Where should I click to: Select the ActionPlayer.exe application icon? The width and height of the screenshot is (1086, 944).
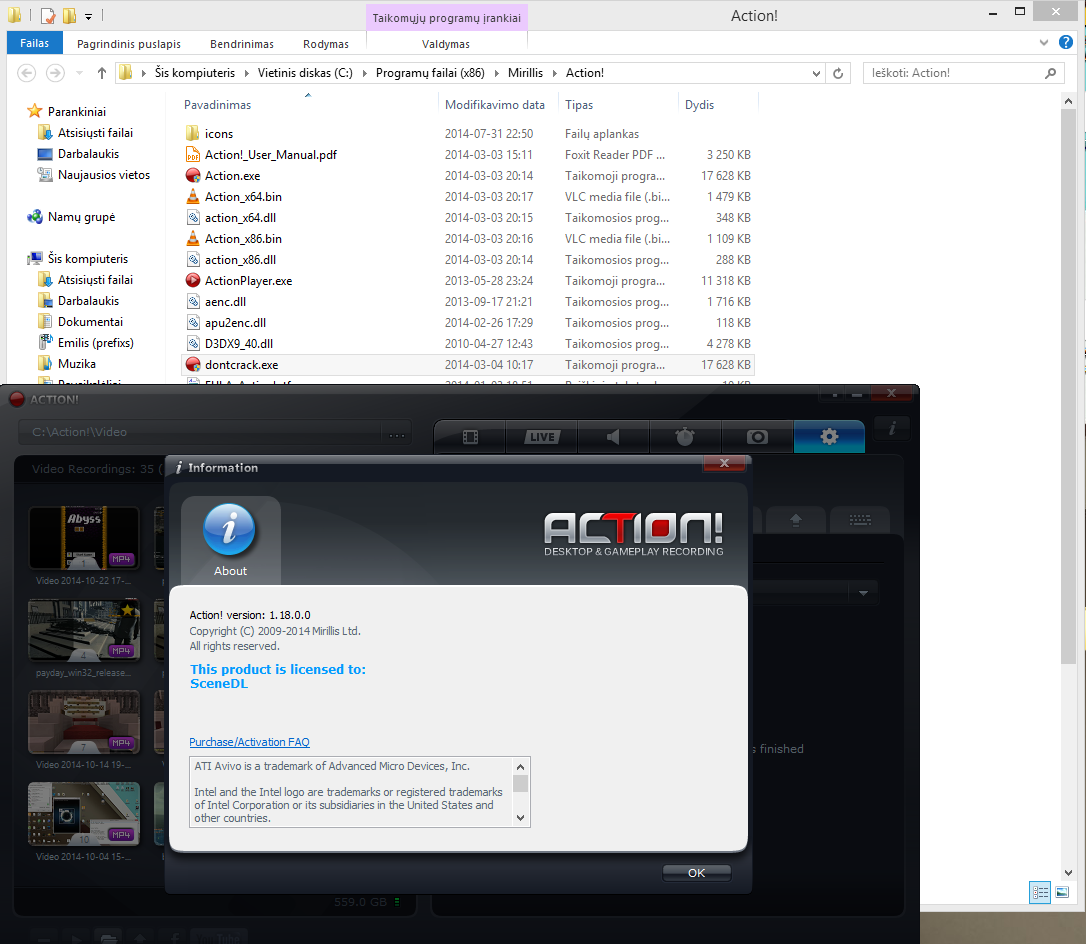tap(193, 280)
